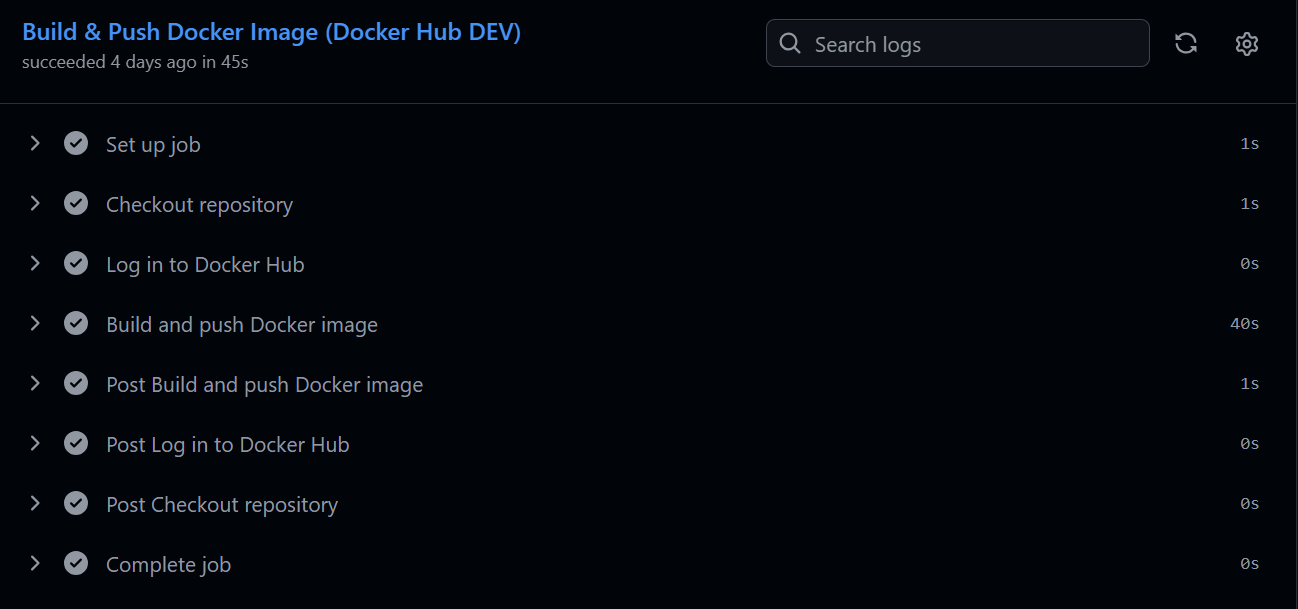Viewport: 1298px width, 609px height.
Task: Click the 40s duration of the build step
Action: pos(1243,323)
